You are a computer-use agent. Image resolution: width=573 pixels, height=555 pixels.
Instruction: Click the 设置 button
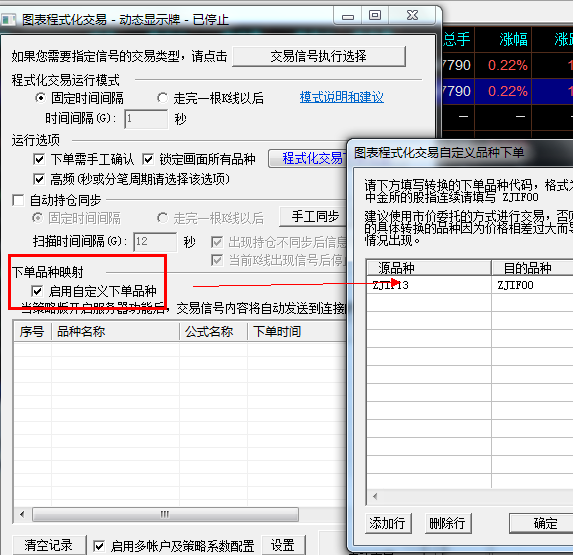[283, 545]
